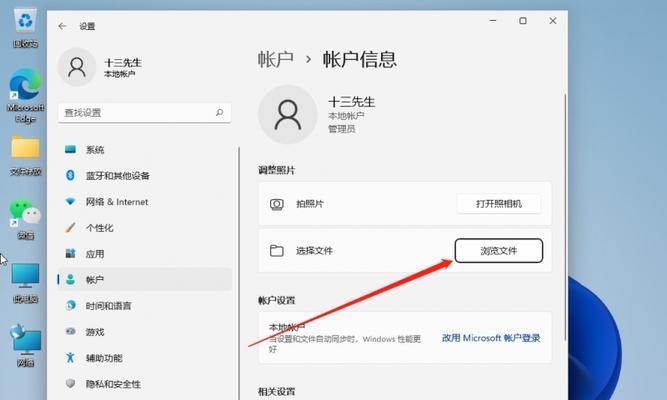This screenshot has width=667, height=400.
Task: Click the 管理员 label under the account name
Action: pos(342,129)
